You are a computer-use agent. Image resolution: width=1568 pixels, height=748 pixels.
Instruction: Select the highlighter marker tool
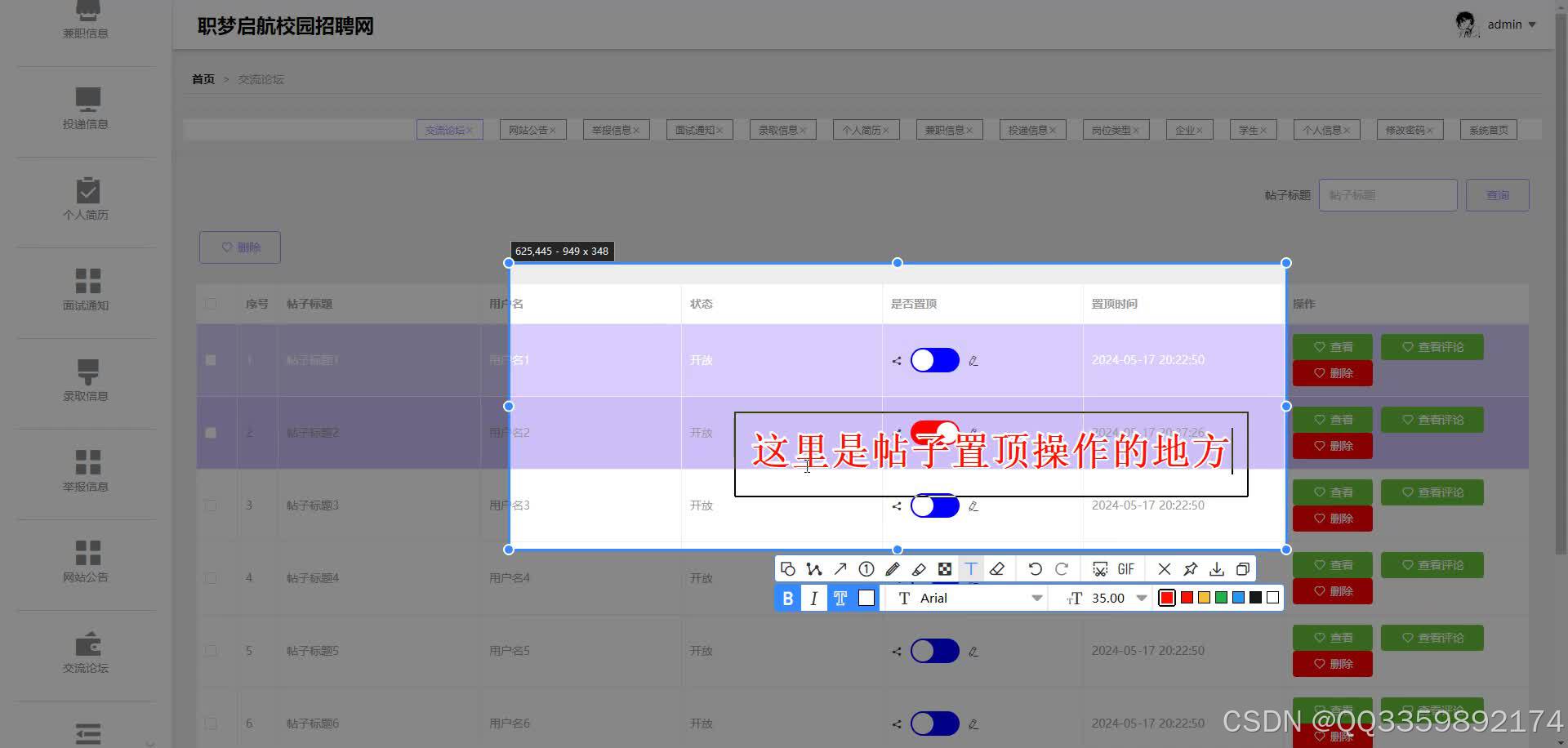coord(919,569)
